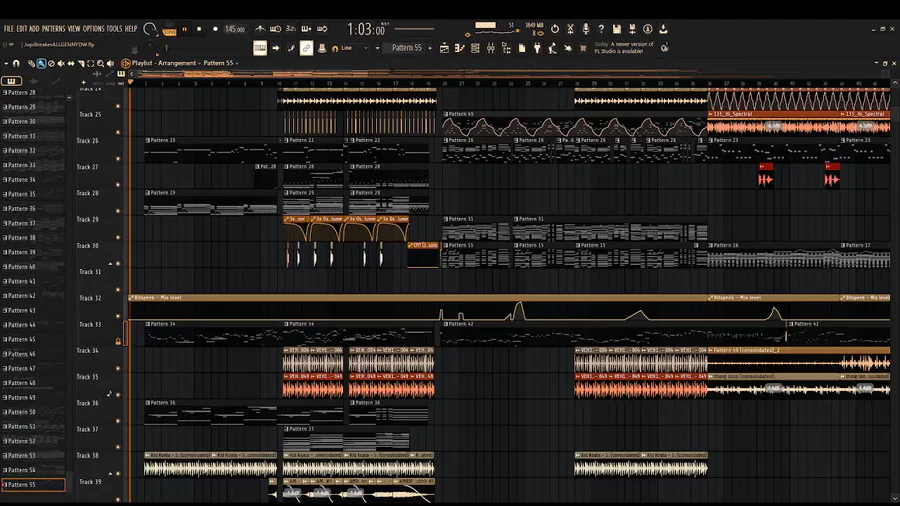Open the global snap Line dropdown
900x506 pixels.
click(x=352, y=48)
